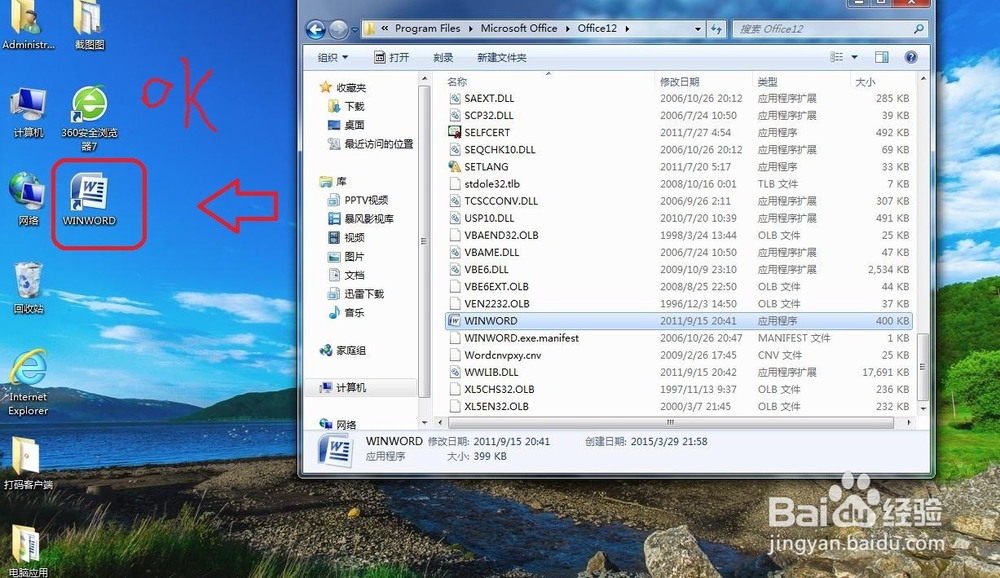The image size is (1000, 578).
Task: Click the WINWORD icon in details pane
Action: coord(334,449)
